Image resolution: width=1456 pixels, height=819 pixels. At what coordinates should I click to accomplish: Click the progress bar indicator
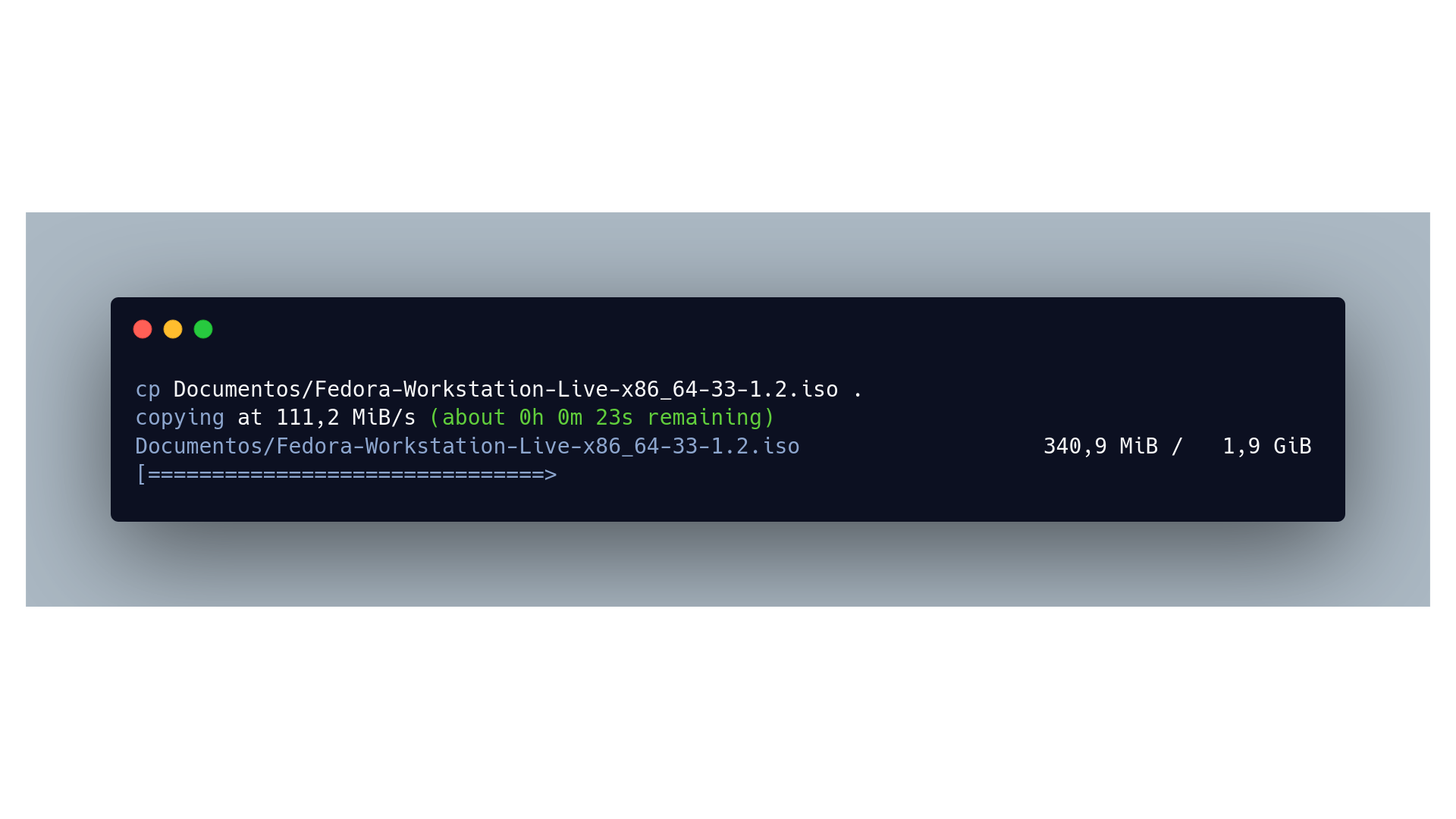tap(346, 474)
